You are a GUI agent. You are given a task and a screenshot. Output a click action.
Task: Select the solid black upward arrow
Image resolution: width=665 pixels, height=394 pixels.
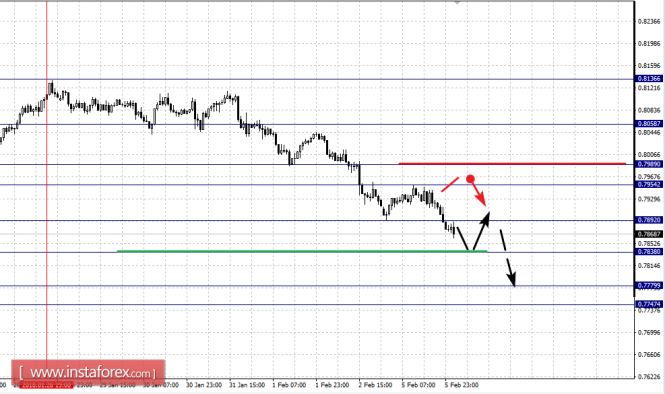point(481,230)
